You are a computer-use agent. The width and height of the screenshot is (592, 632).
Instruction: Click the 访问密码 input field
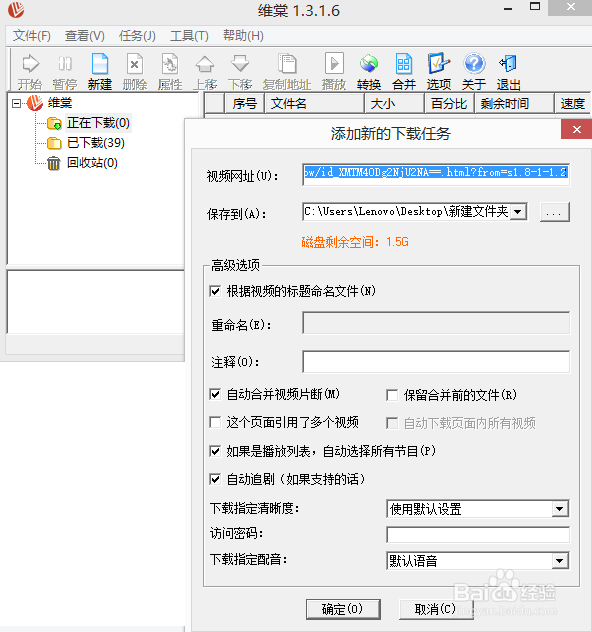click(x=478, y=535)
